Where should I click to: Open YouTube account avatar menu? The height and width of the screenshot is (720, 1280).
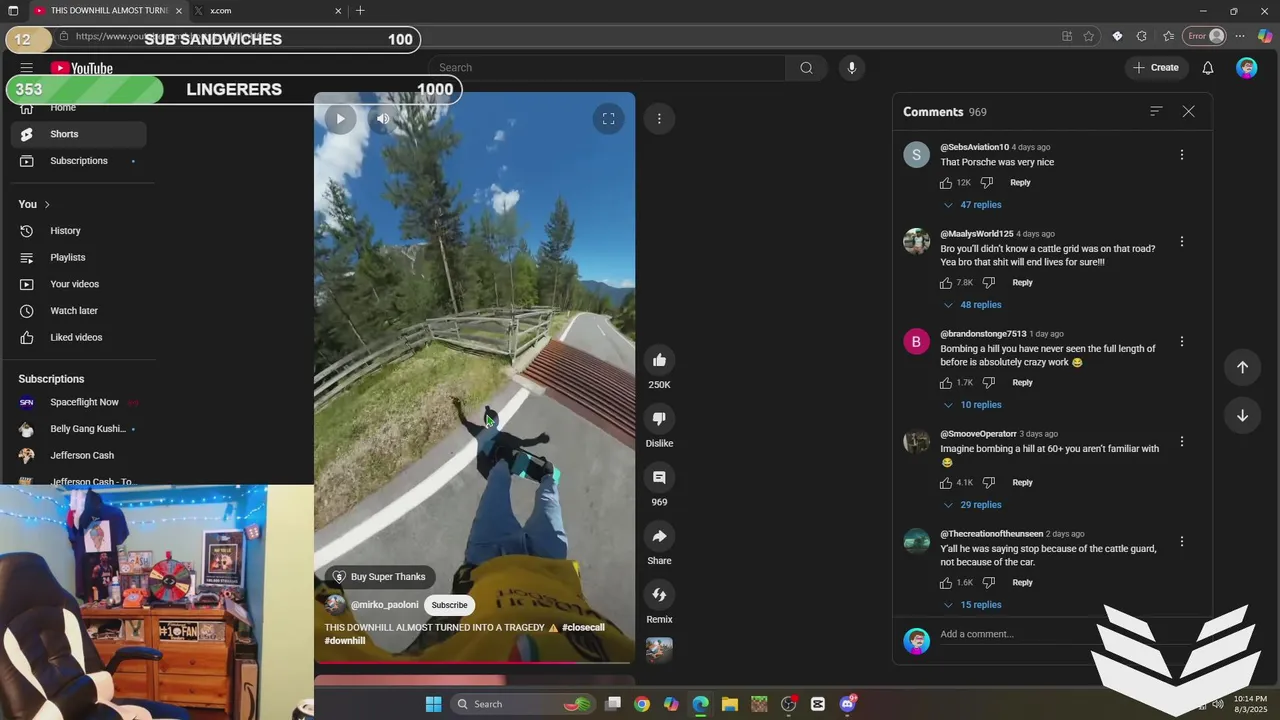1247,68
